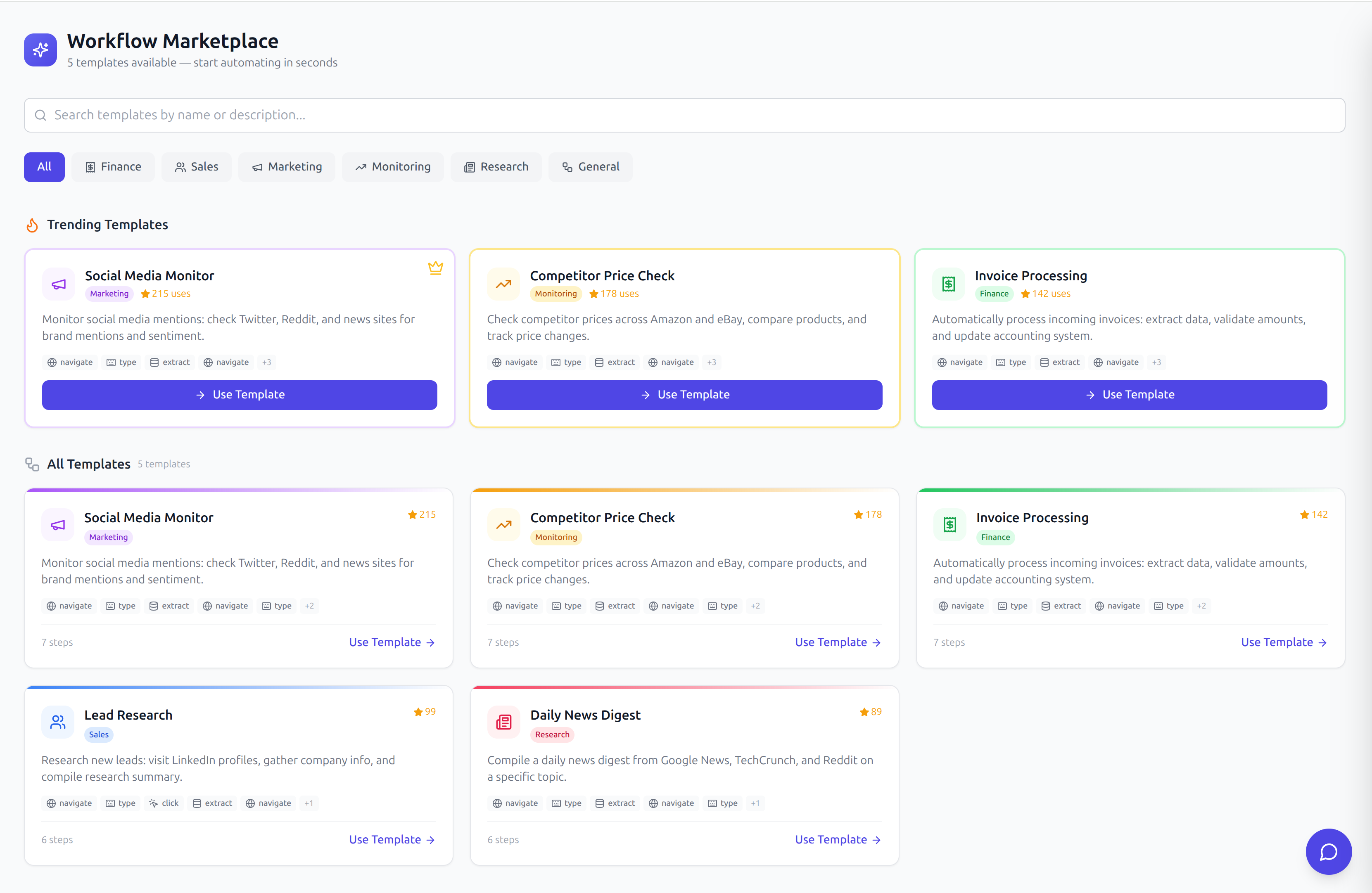This screenshot has height=893, width=1372.
Task: Switch to the Marketing filter tab
Action: pos(287,167)
